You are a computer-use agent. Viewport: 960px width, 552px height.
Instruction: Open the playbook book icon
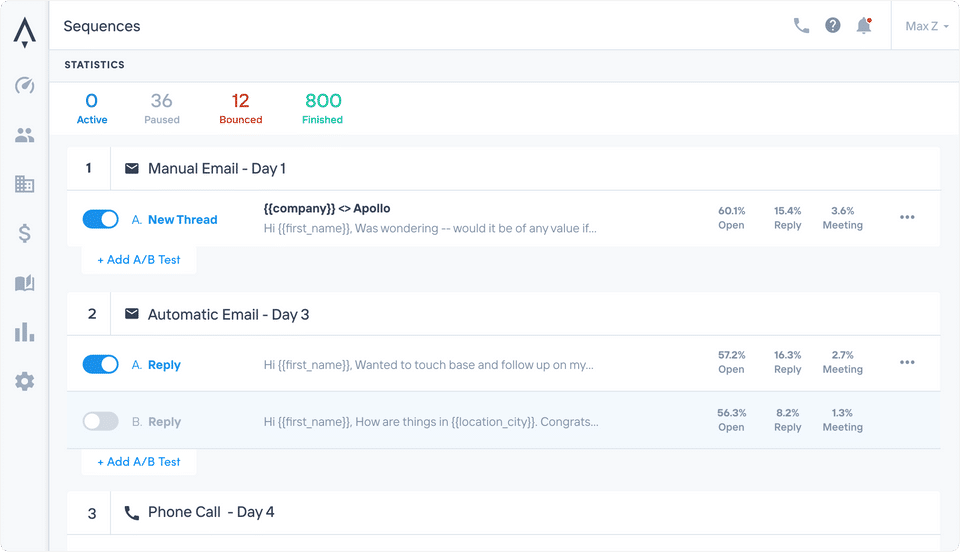25,283
